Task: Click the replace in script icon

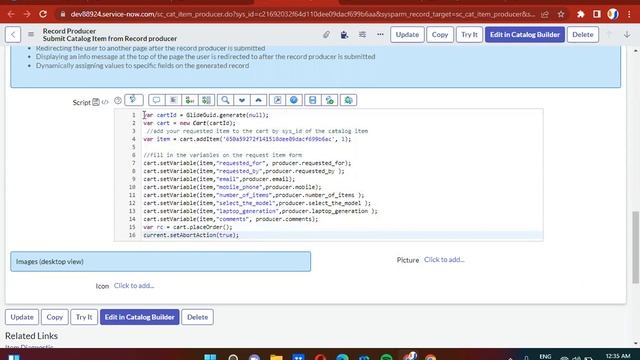Action: pyautogui.click(x=190, y=100)
